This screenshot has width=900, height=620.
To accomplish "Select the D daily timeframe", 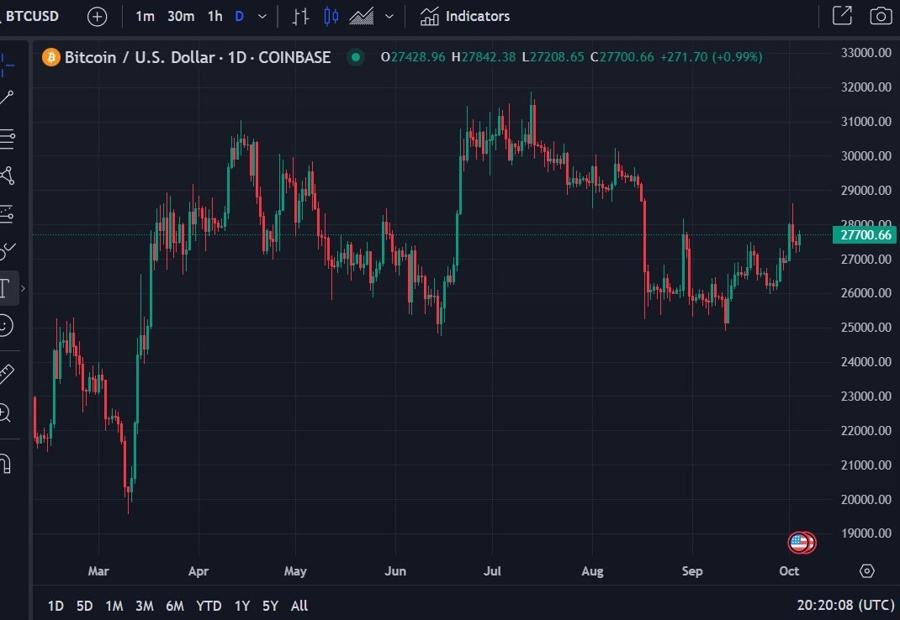I will (239, 17).
